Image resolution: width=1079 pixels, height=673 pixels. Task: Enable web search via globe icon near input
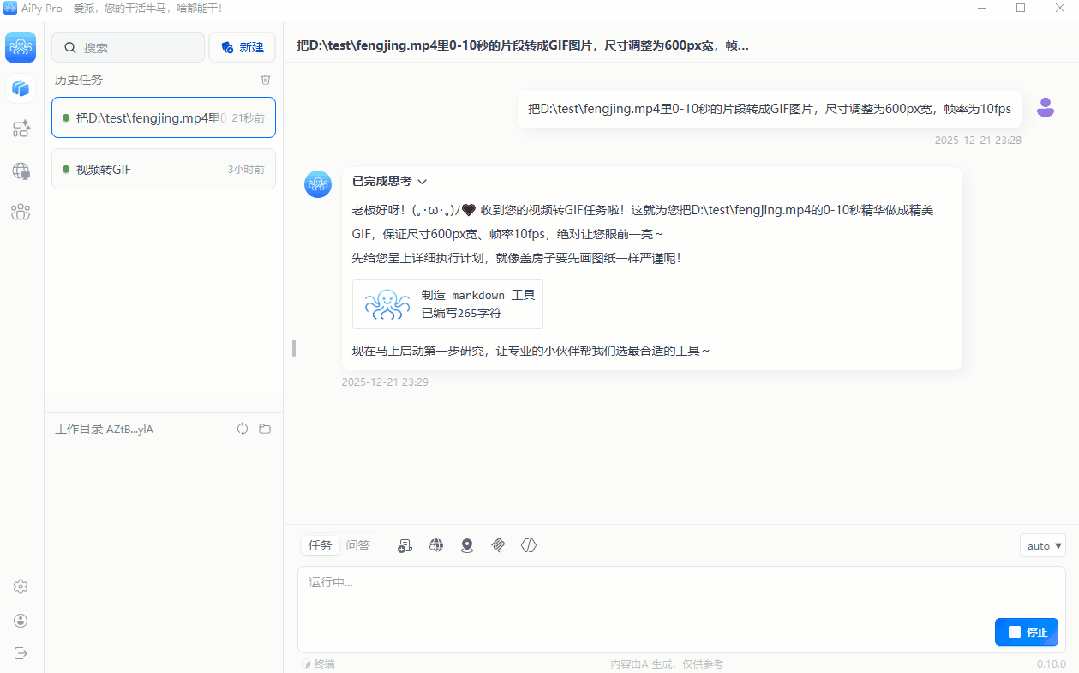435,545
